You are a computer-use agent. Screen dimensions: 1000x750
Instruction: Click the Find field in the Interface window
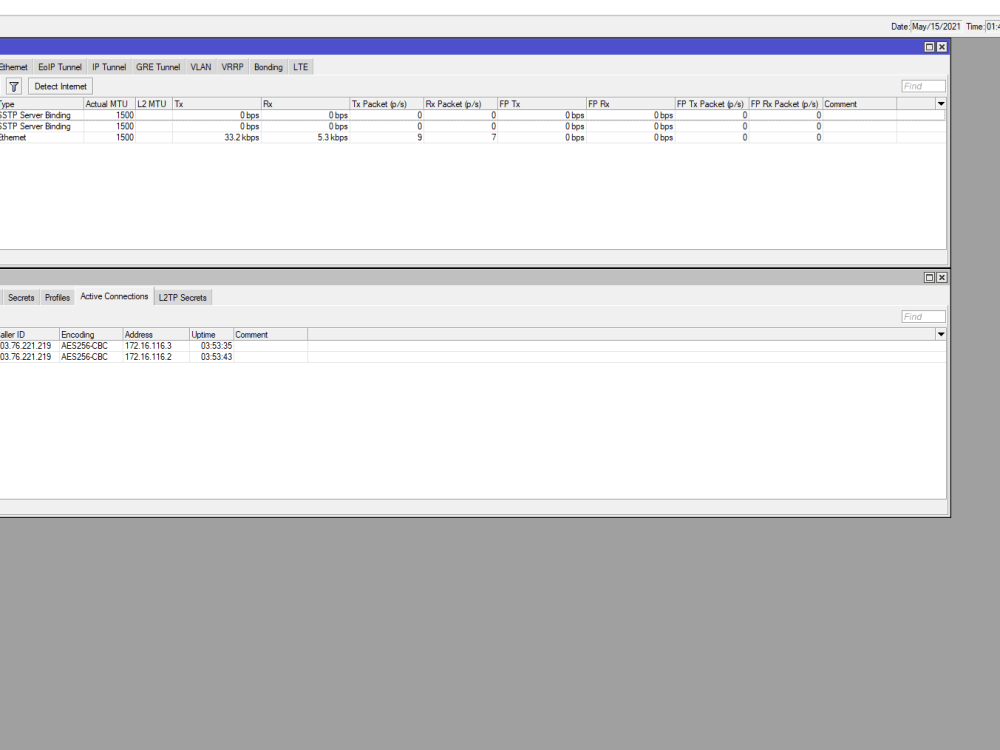point(922,85)
